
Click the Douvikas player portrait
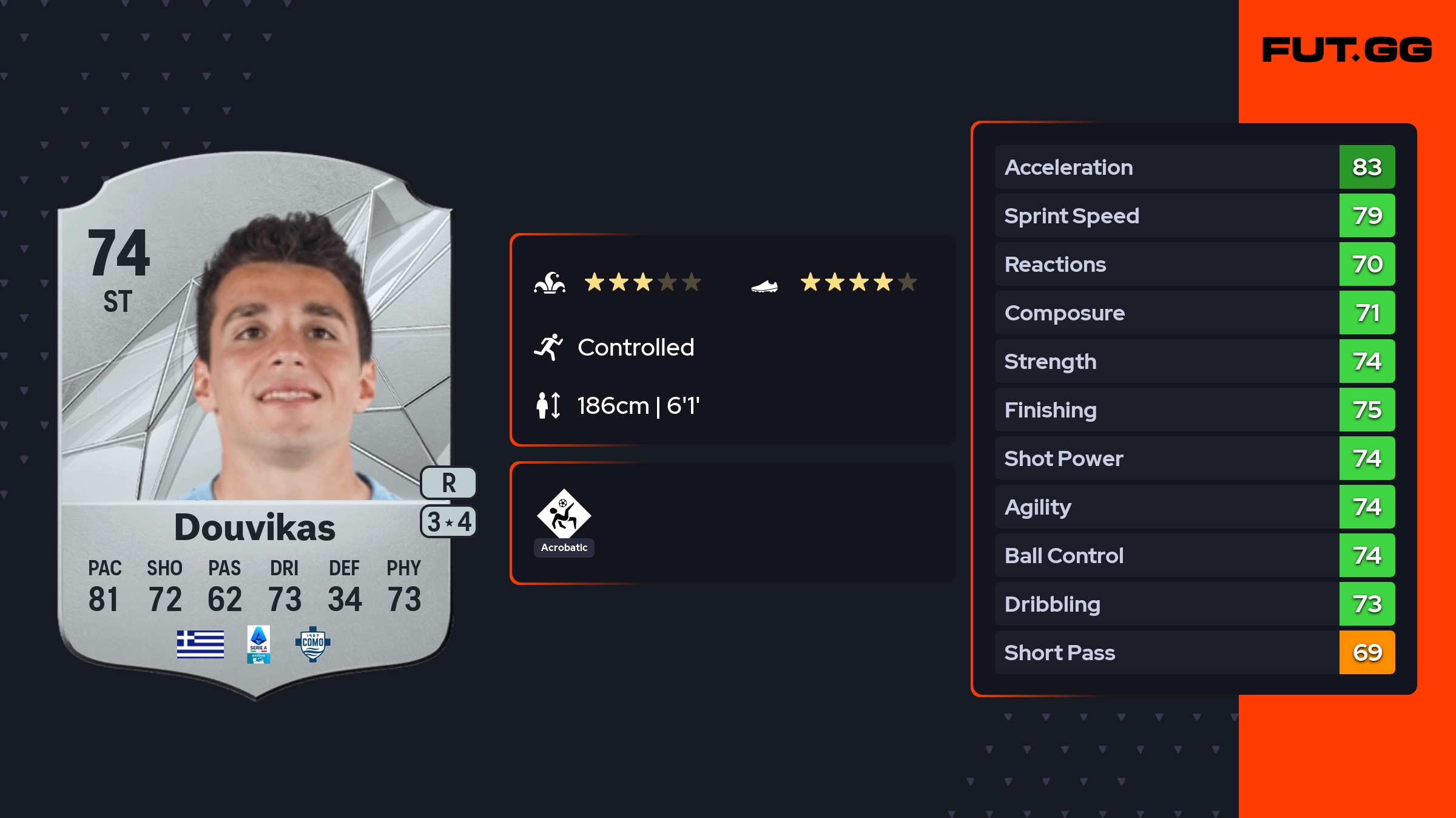pyautogui.click(x=285, y=358)
